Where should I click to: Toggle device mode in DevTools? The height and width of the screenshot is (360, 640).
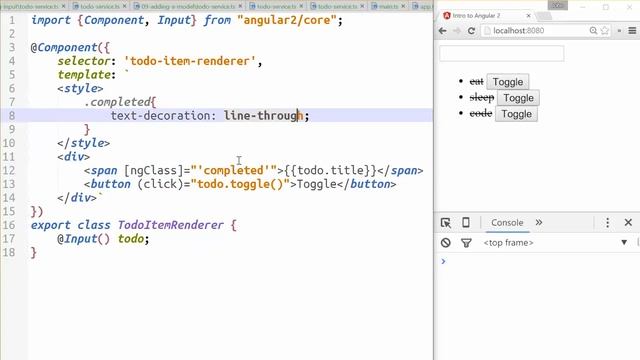(x=466, y=222)
